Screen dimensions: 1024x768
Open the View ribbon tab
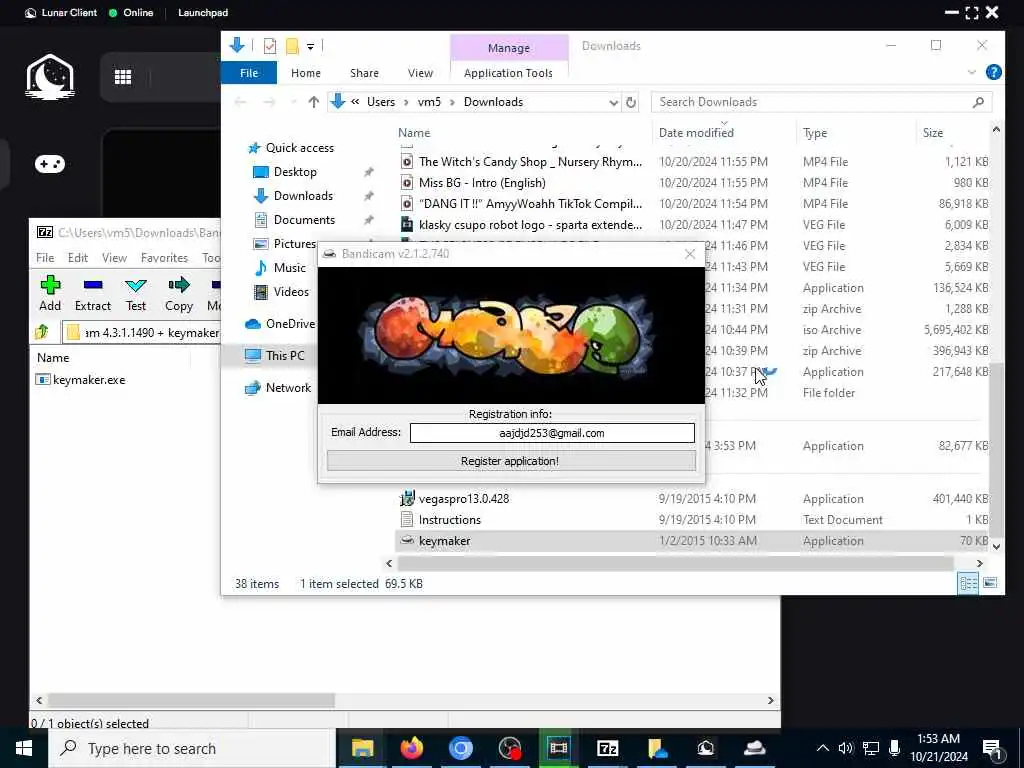420,73
